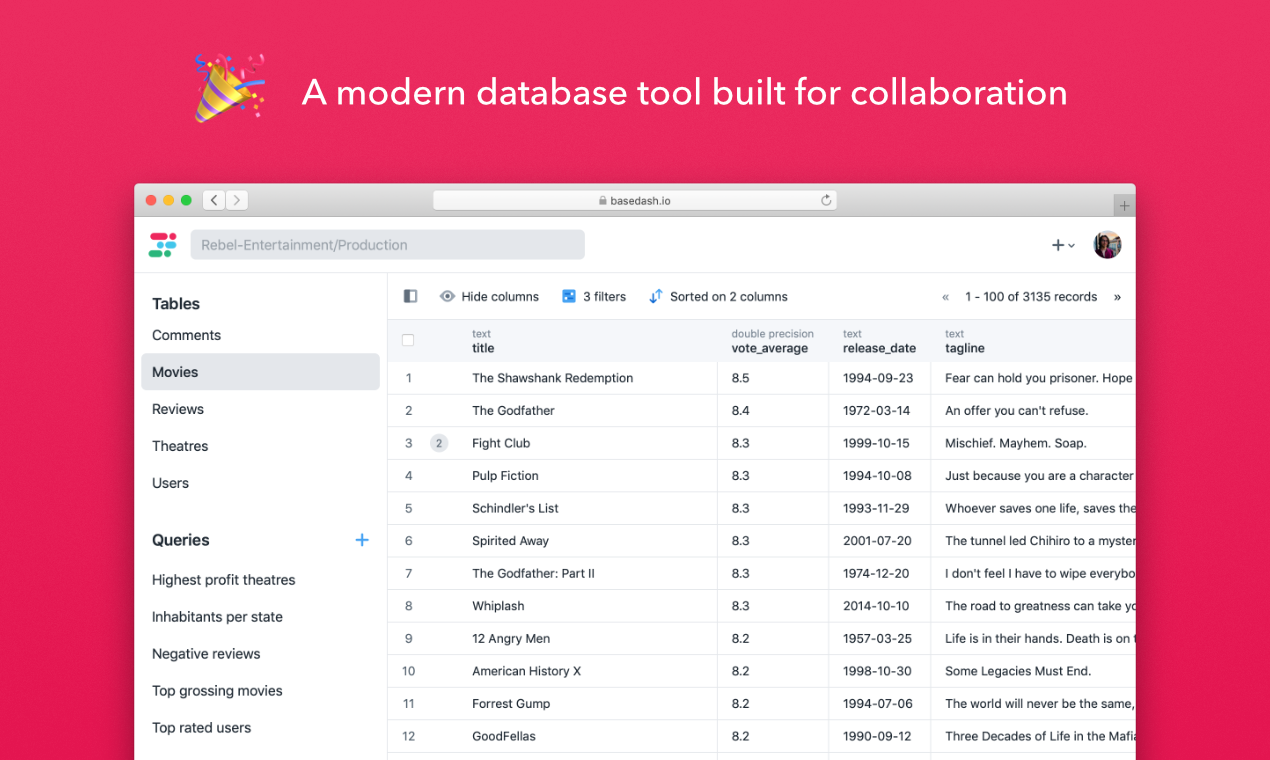Image resolution: width=1270 pixels, height=760 pixels.
Task: Click the Rebel-Entertainment/Production search field
Action: (387, 244)
